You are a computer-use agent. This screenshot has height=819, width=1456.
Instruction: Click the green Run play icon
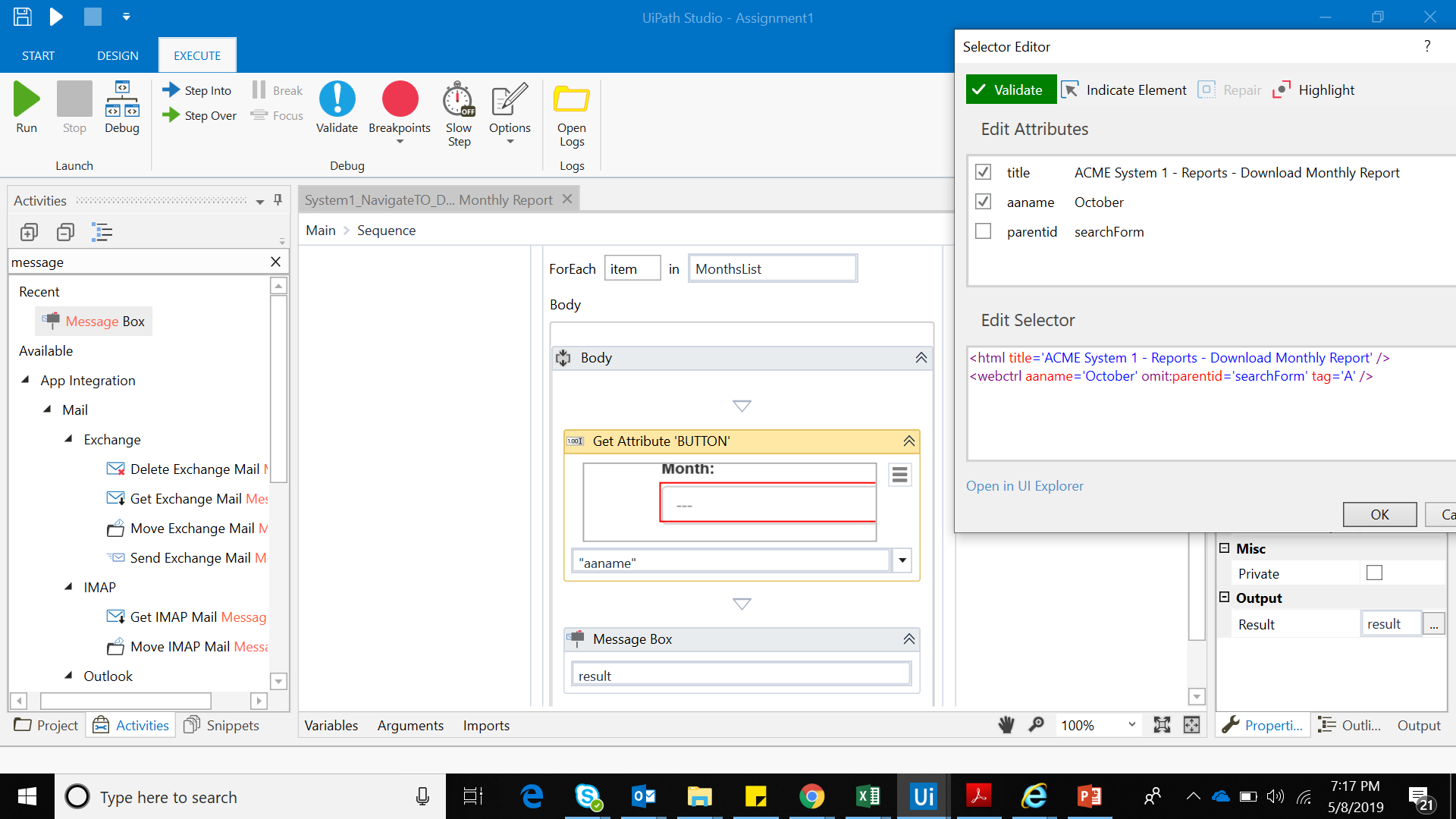[x=27, y=99]
